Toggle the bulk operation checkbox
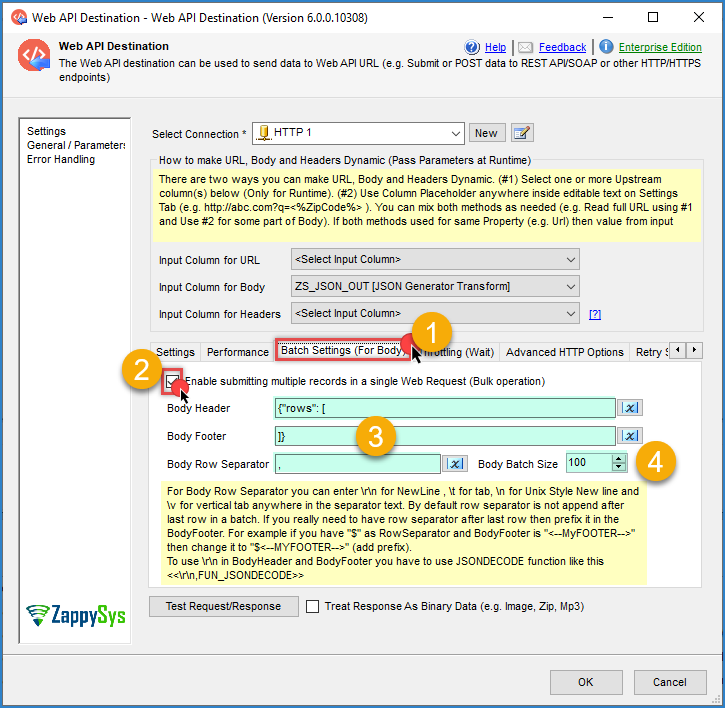725x708 pixels. point(172,382)
